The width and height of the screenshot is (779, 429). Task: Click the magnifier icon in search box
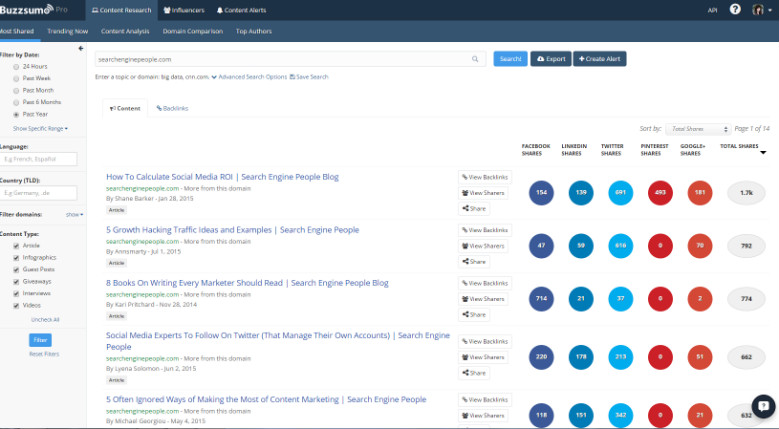pos(475,59)
